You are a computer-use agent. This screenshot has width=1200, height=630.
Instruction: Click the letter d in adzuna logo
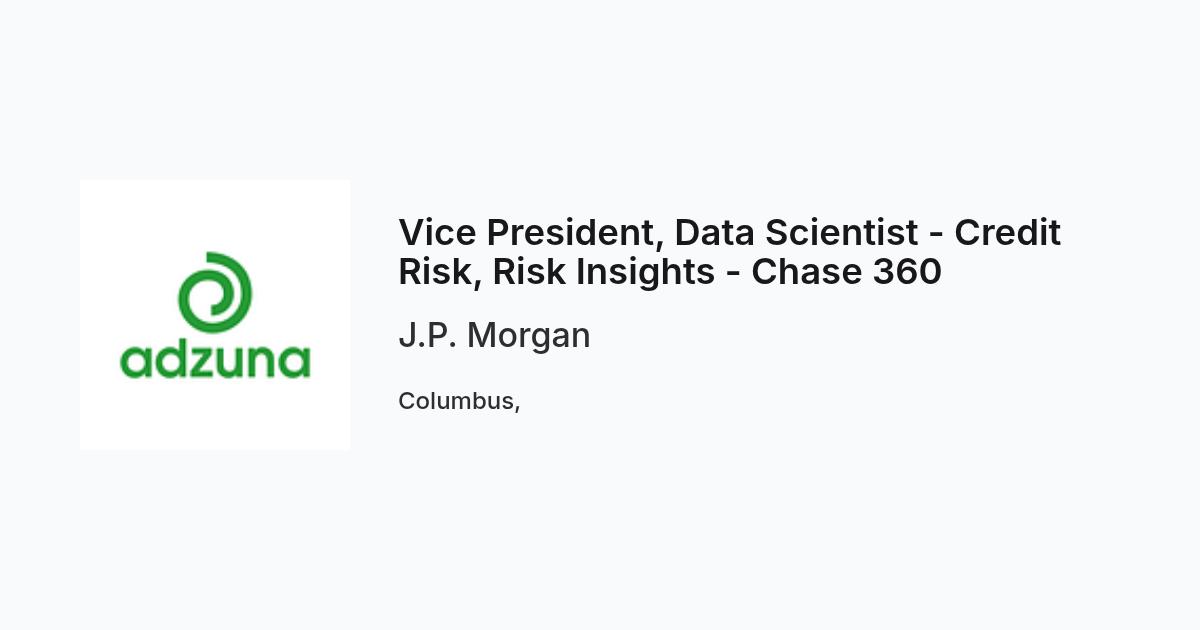(171, 357)
